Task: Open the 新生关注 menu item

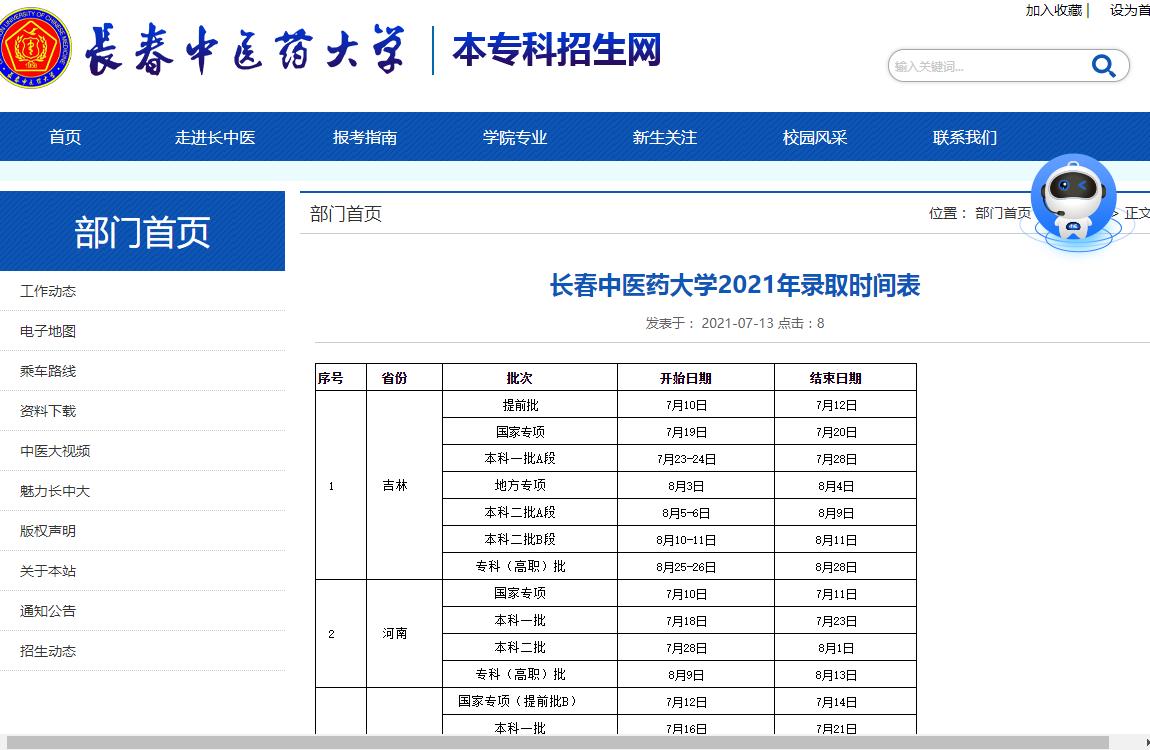Action: (x=664, y=137)
